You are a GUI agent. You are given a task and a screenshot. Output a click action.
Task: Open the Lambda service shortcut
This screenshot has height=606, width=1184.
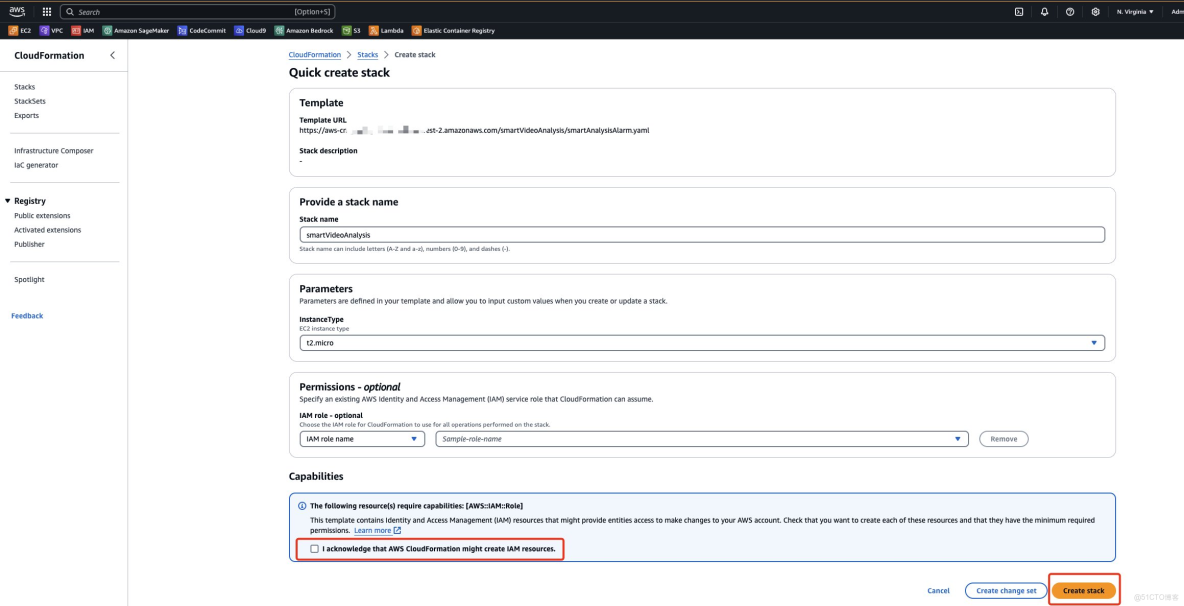click(387, 31)
